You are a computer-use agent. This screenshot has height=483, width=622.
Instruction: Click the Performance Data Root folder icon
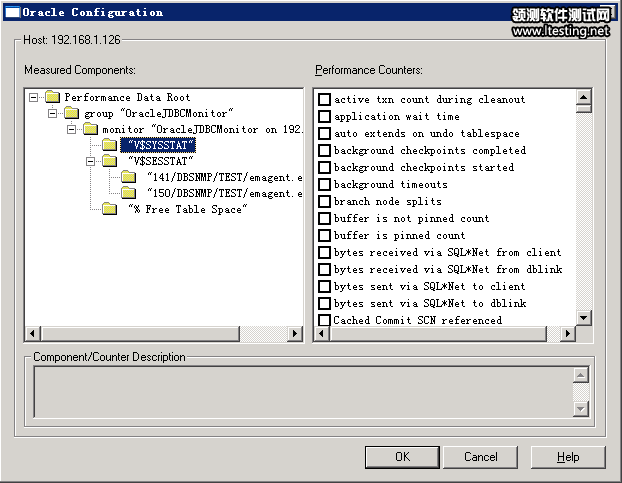[x=52, y=97]
